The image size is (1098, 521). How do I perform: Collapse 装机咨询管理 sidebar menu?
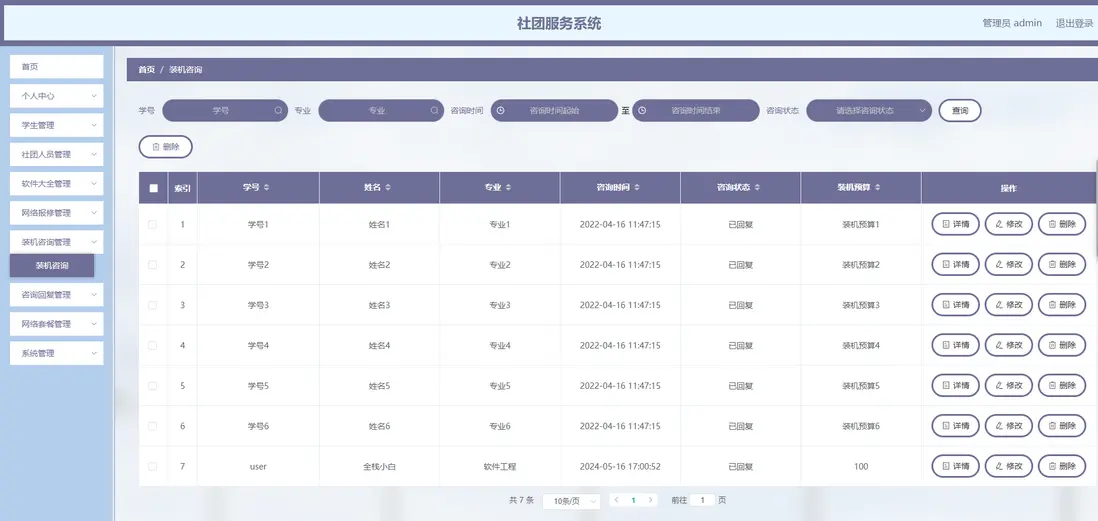[x=57, y=242]
